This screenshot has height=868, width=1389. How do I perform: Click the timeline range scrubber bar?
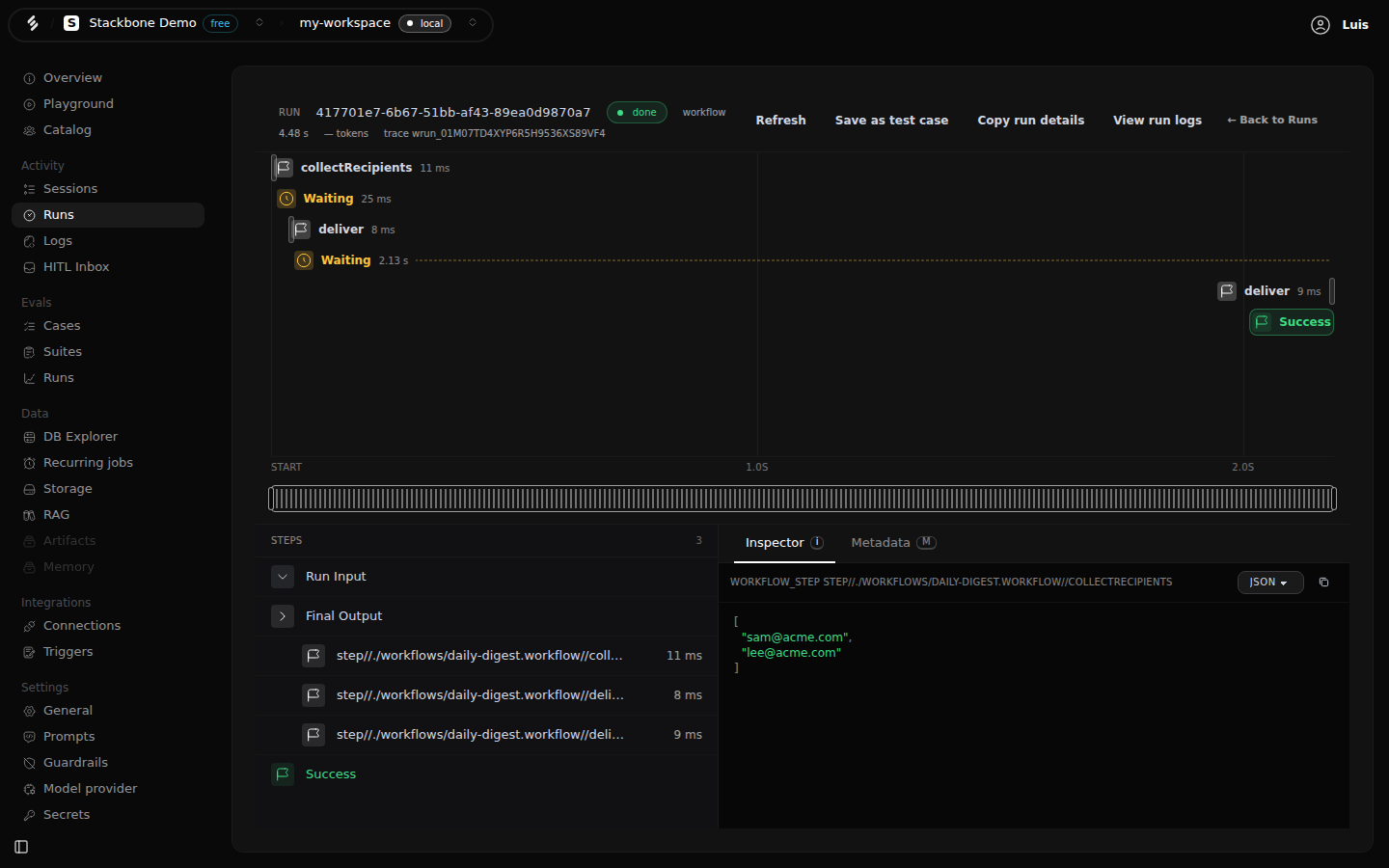click(x=803, y=499)
